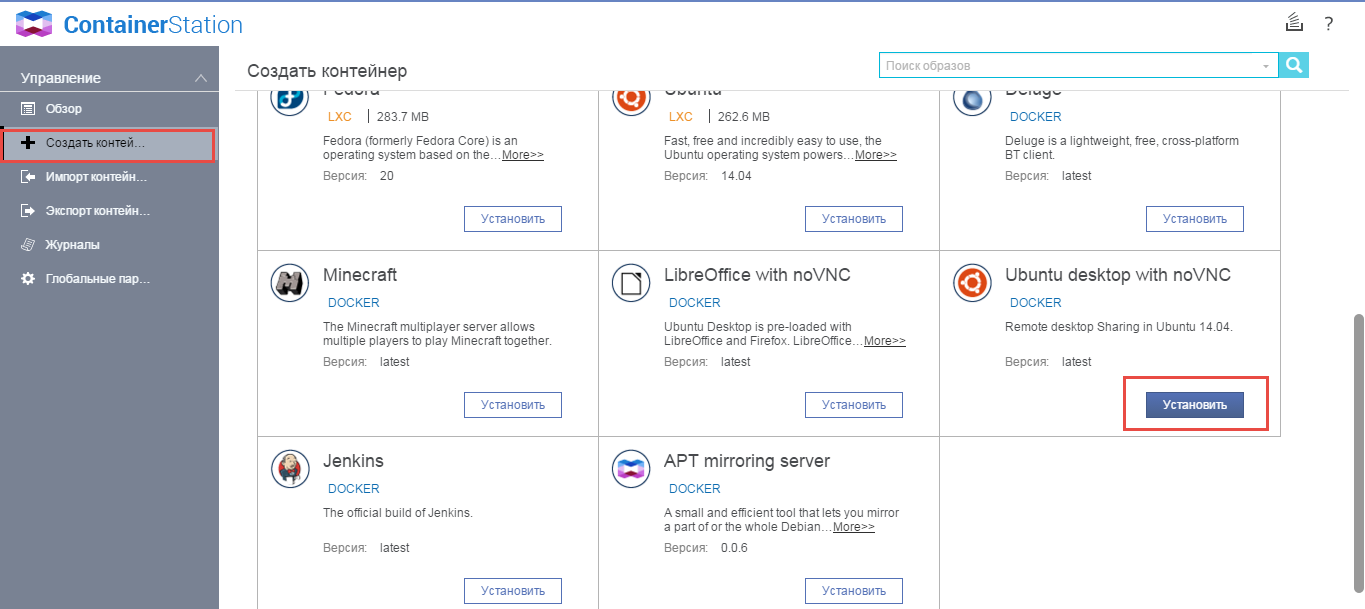Click the DOCKER label under Jenkins
The height and width of the screenshot is (609, 1365).
[354, 489]
